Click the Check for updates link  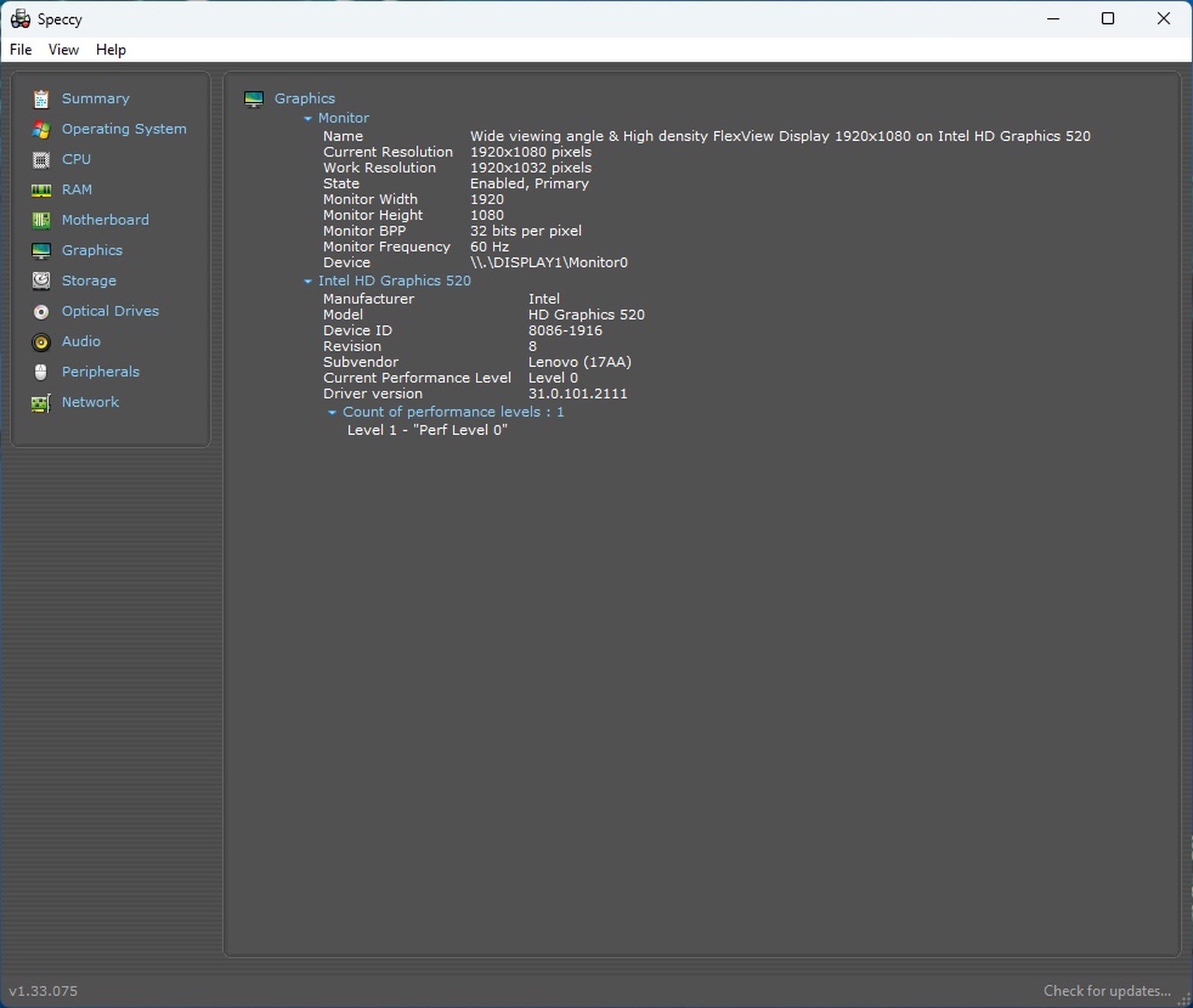coord(1107,990)
